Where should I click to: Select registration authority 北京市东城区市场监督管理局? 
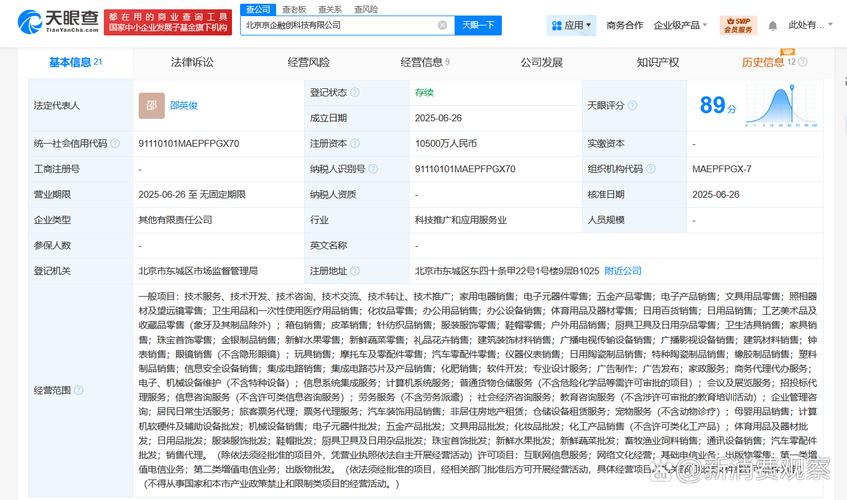click(198, 271)
